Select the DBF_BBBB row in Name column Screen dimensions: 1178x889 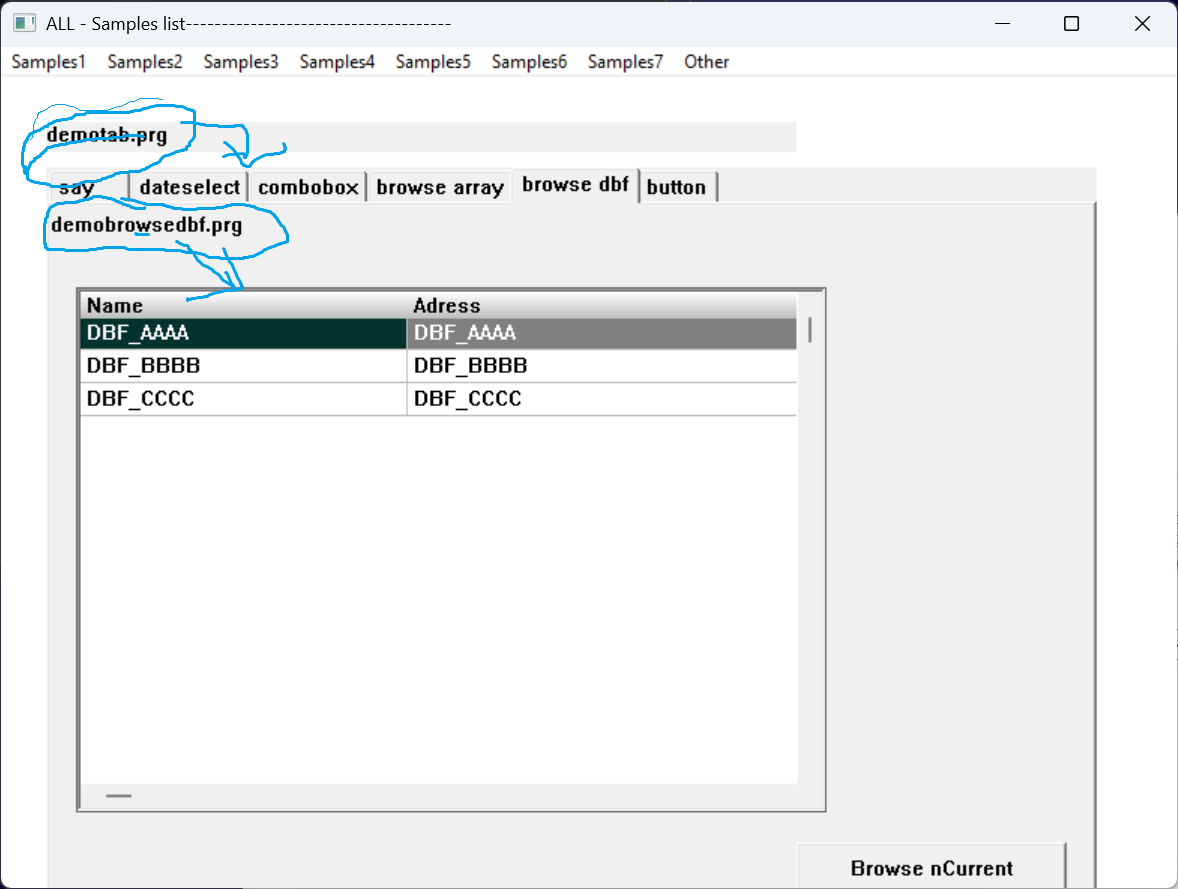coord(243,366)
